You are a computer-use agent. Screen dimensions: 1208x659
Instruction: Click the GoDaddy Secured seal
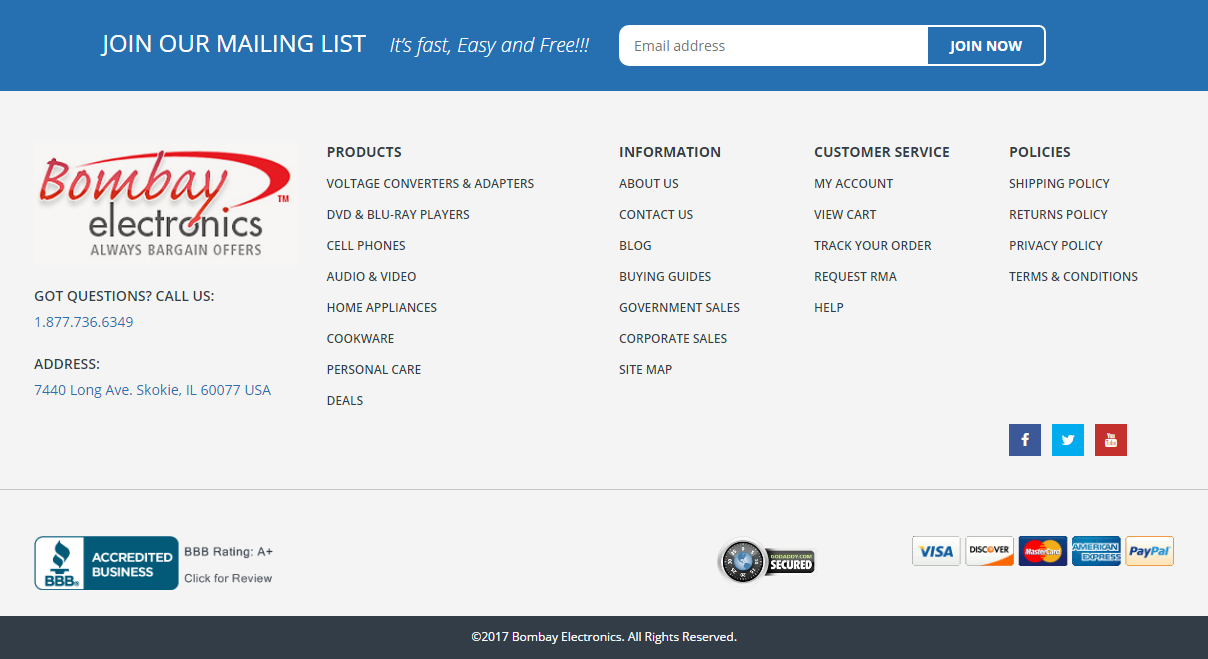pos(767,561)
